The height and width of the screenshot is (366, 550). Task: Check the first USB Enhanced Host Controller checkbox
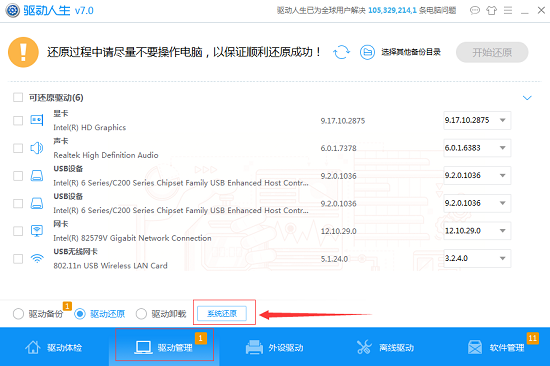point(18,175)
